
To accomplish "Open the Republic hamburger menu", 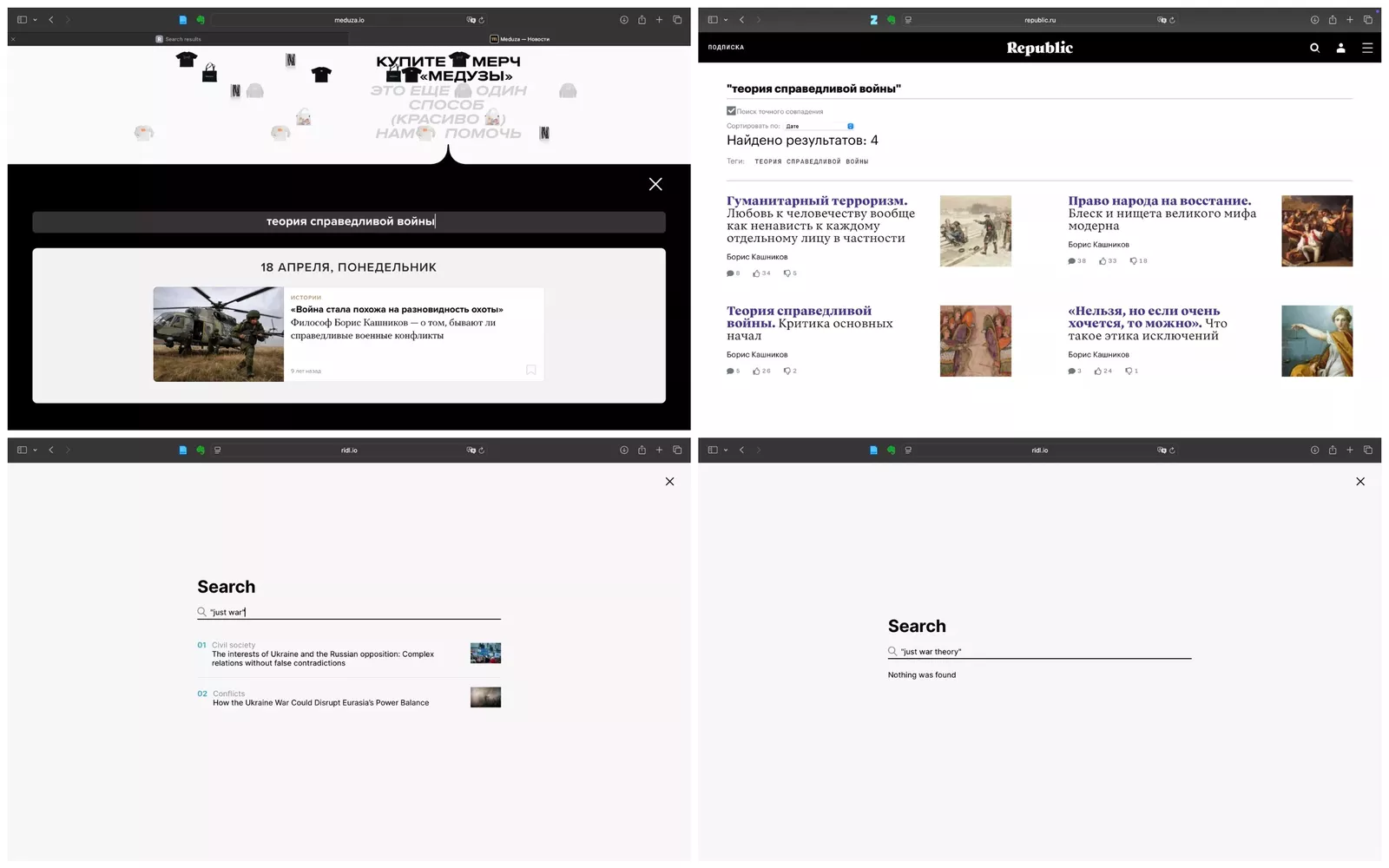I will point(1367,48).
